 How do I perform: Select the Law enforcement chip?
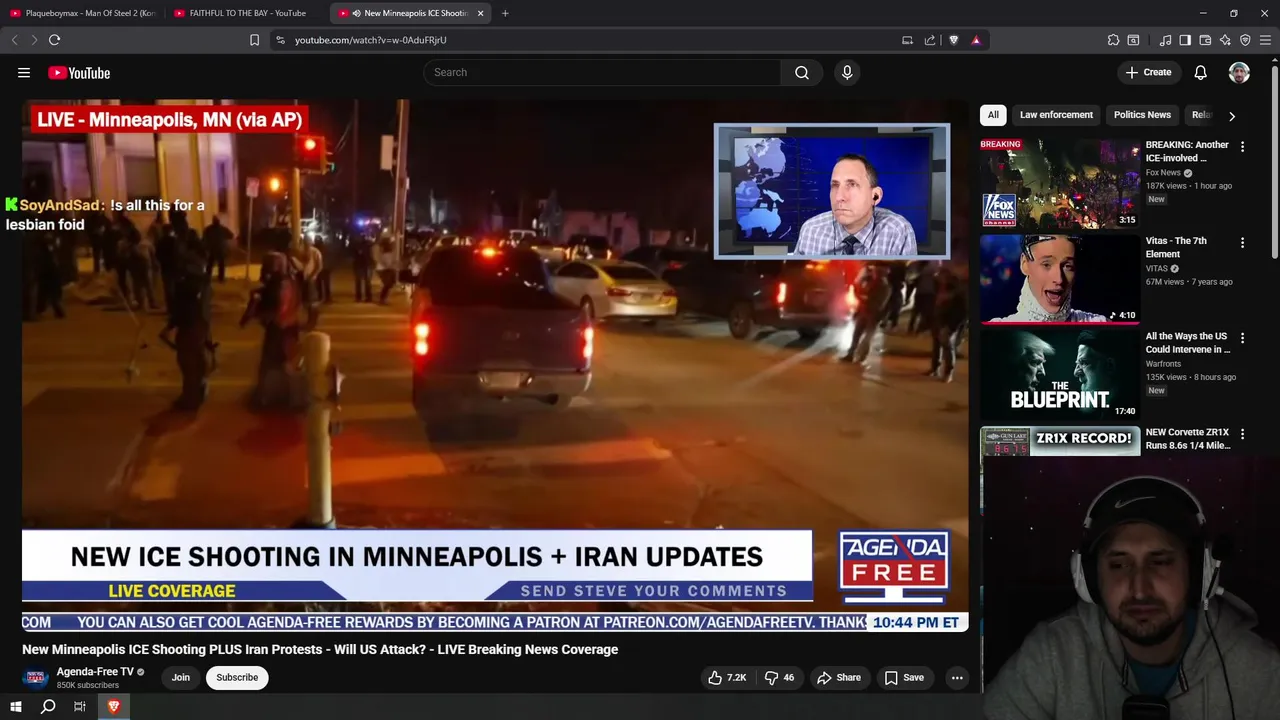tap(1056, 115)
